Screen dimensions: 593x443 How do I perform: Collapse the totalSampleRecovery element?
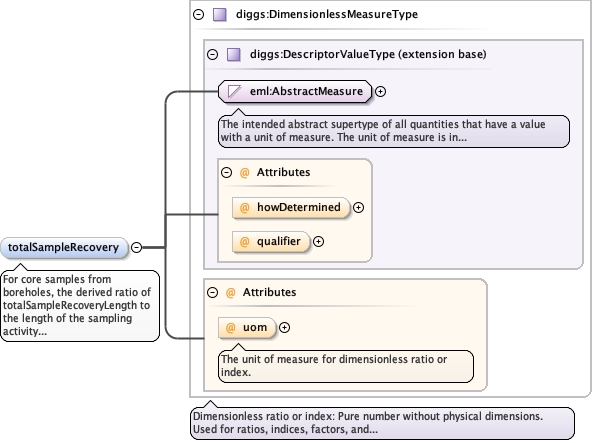[137, 247]
